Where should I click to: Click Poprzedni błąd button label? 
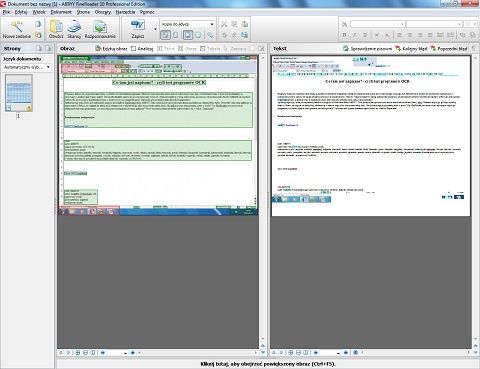(x=452, y=49)
